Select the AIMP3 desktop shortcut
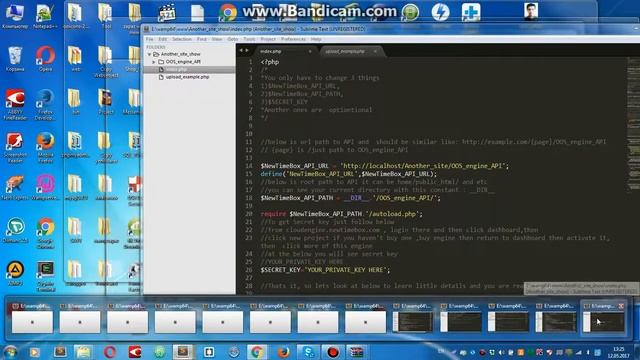Screen dimensions: 640x360 coord(15,273)
